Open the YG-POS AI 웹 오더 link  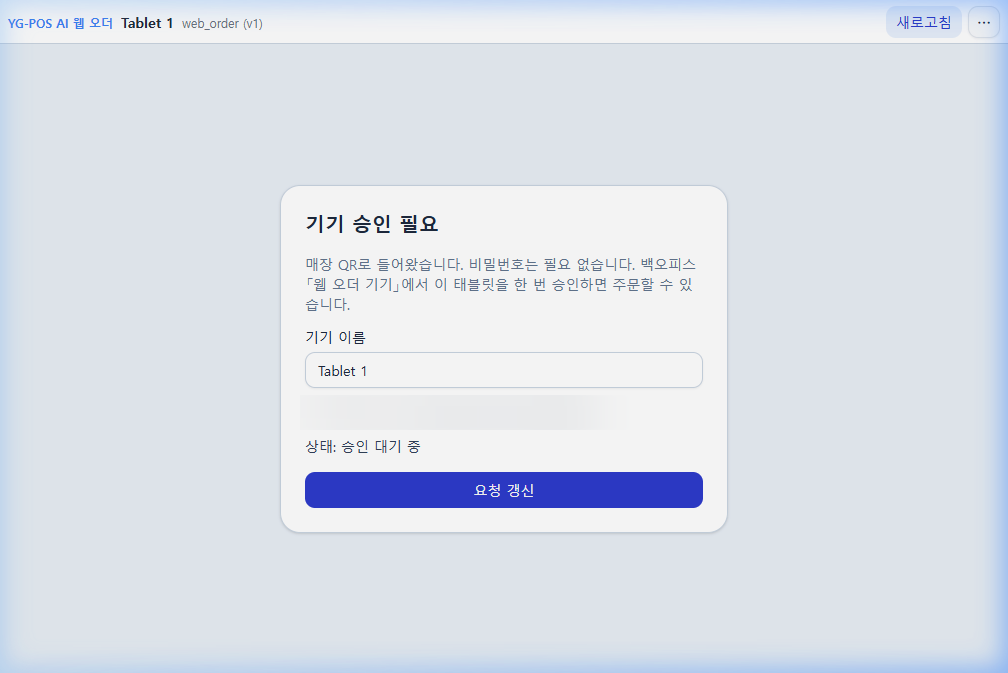click(x=60, y=23)
